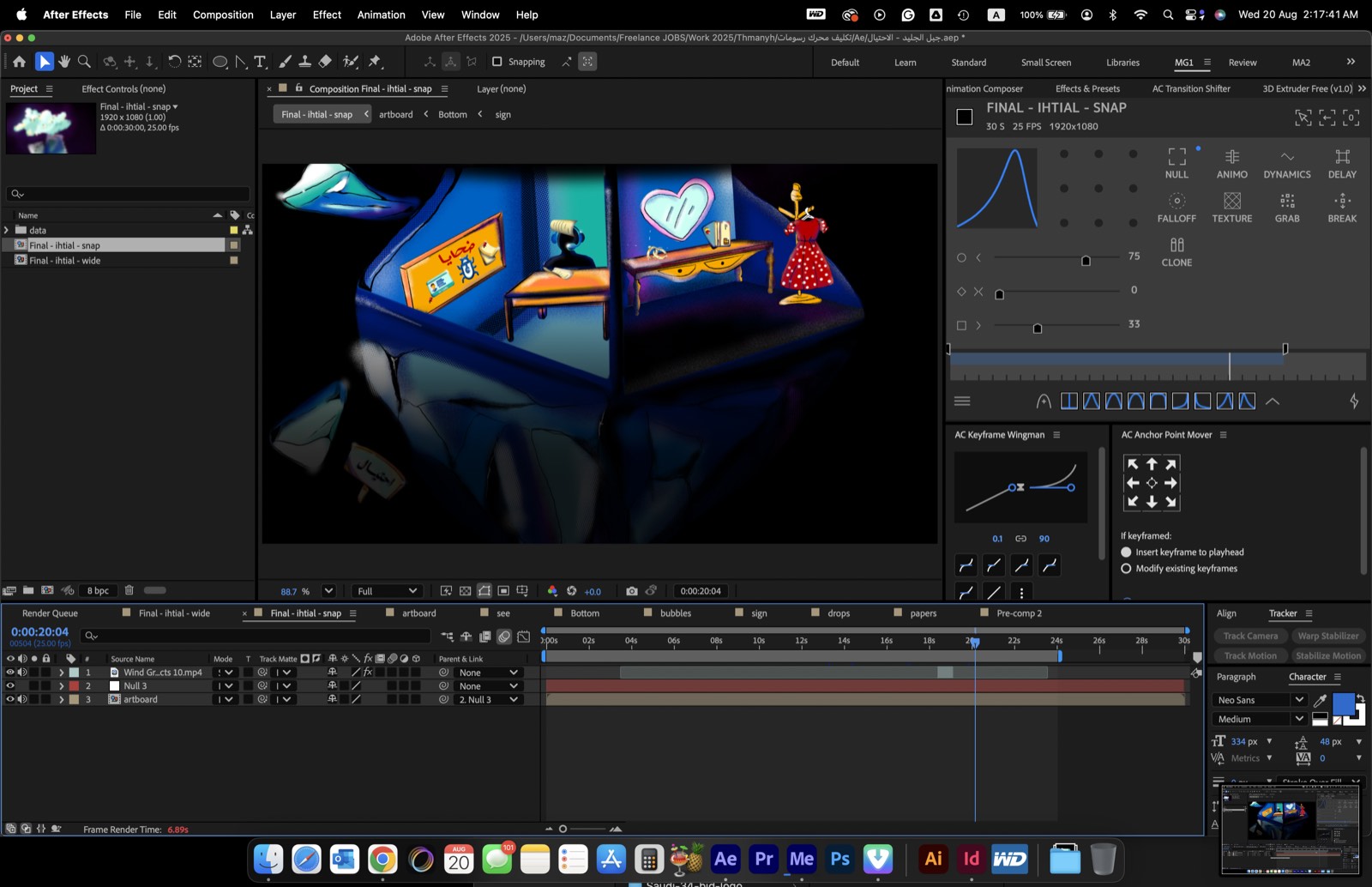Click the GRAB icon
Viewport: 1372px width, 887px height.
coord(1286,208)
